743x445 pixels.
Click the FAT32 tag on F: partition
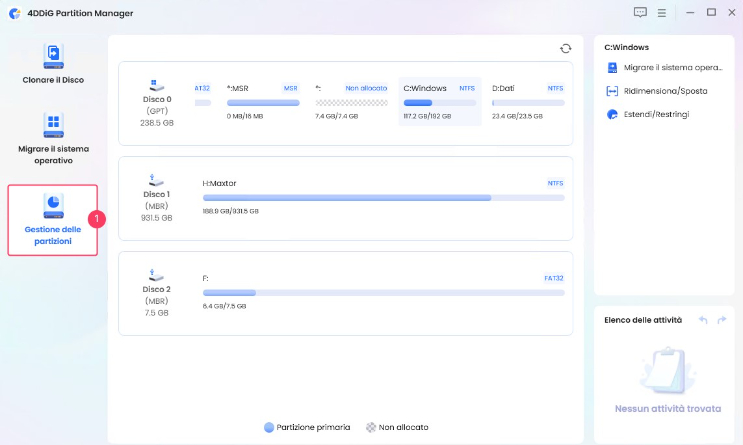554,278
